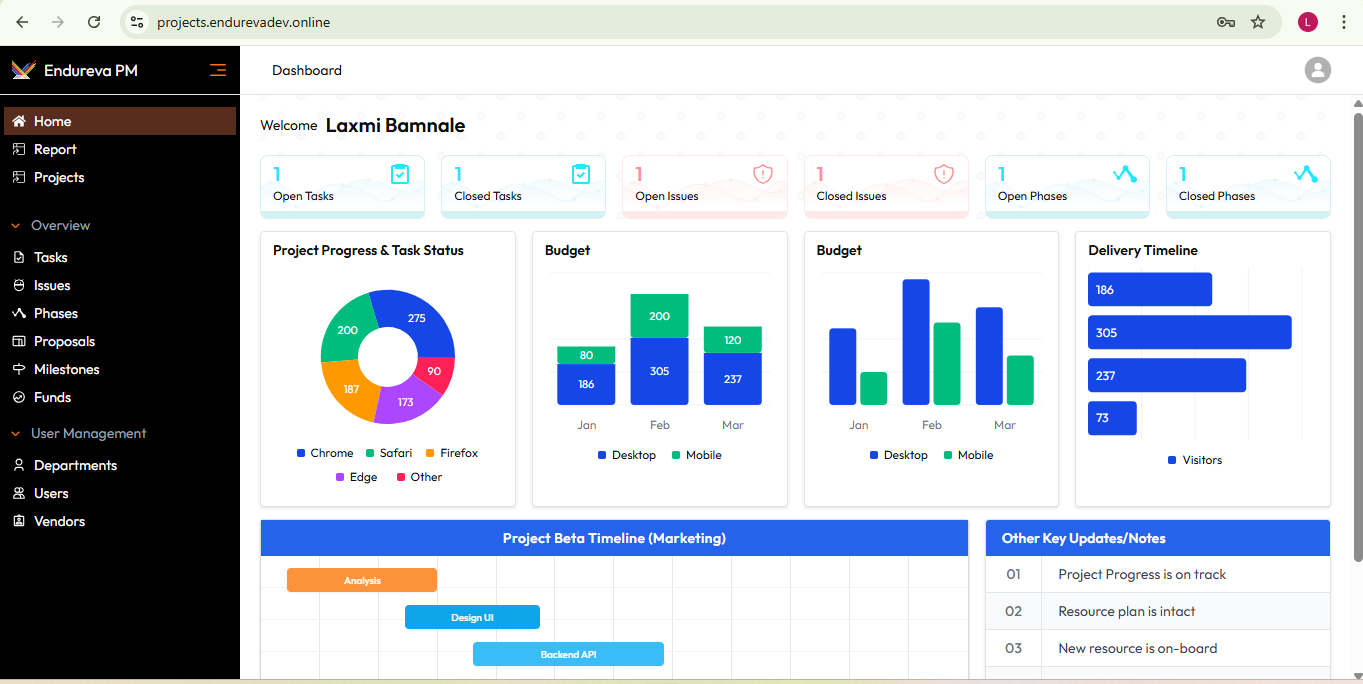This screenshot has height=684, width=1363.
Task: Click the Analysis bar in project timeline
Action: pos(362,580)
